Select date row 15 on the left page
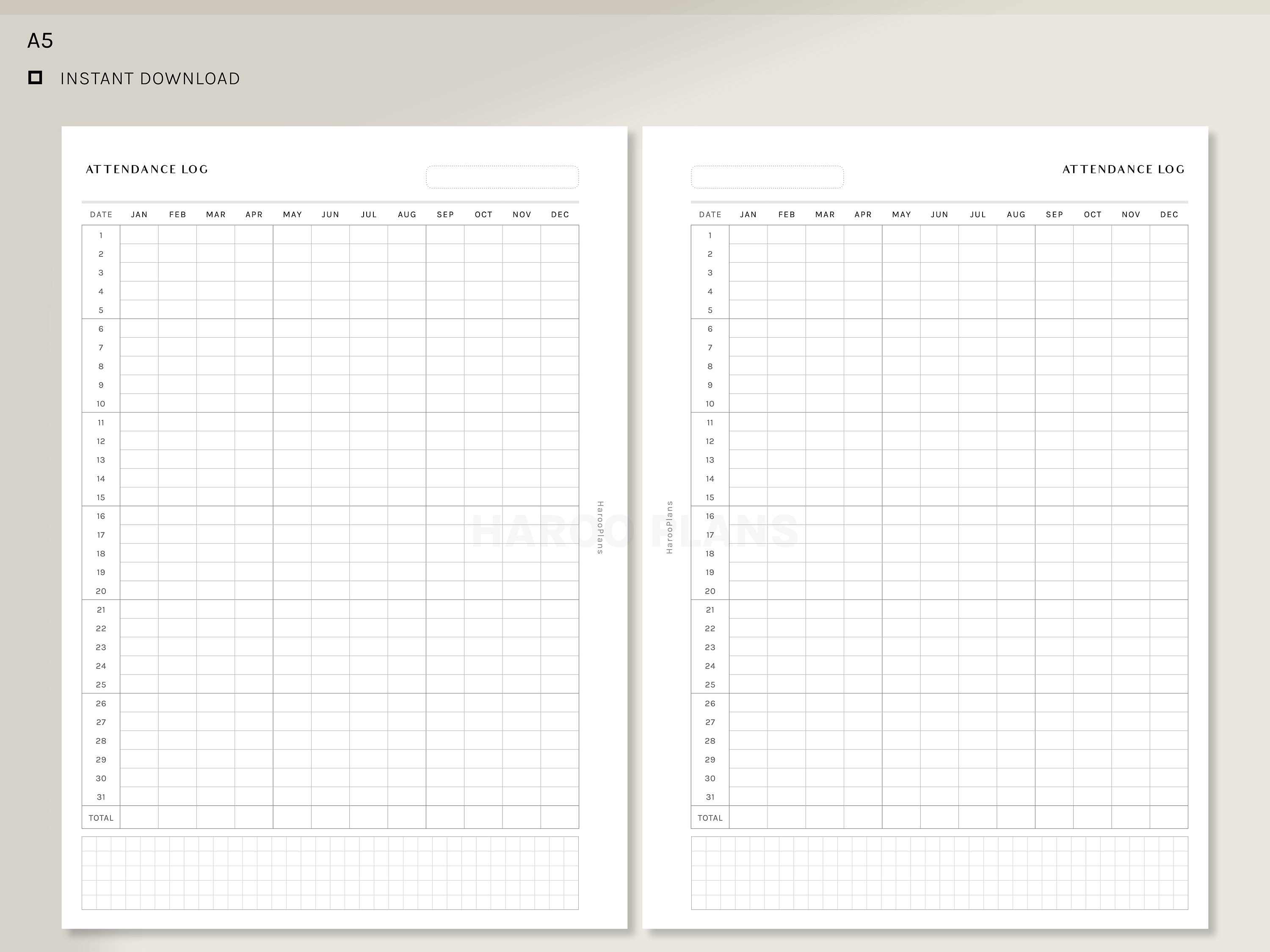Viewport: 1270px width, 952px height. pyautogui.click(x=100, y=497)
